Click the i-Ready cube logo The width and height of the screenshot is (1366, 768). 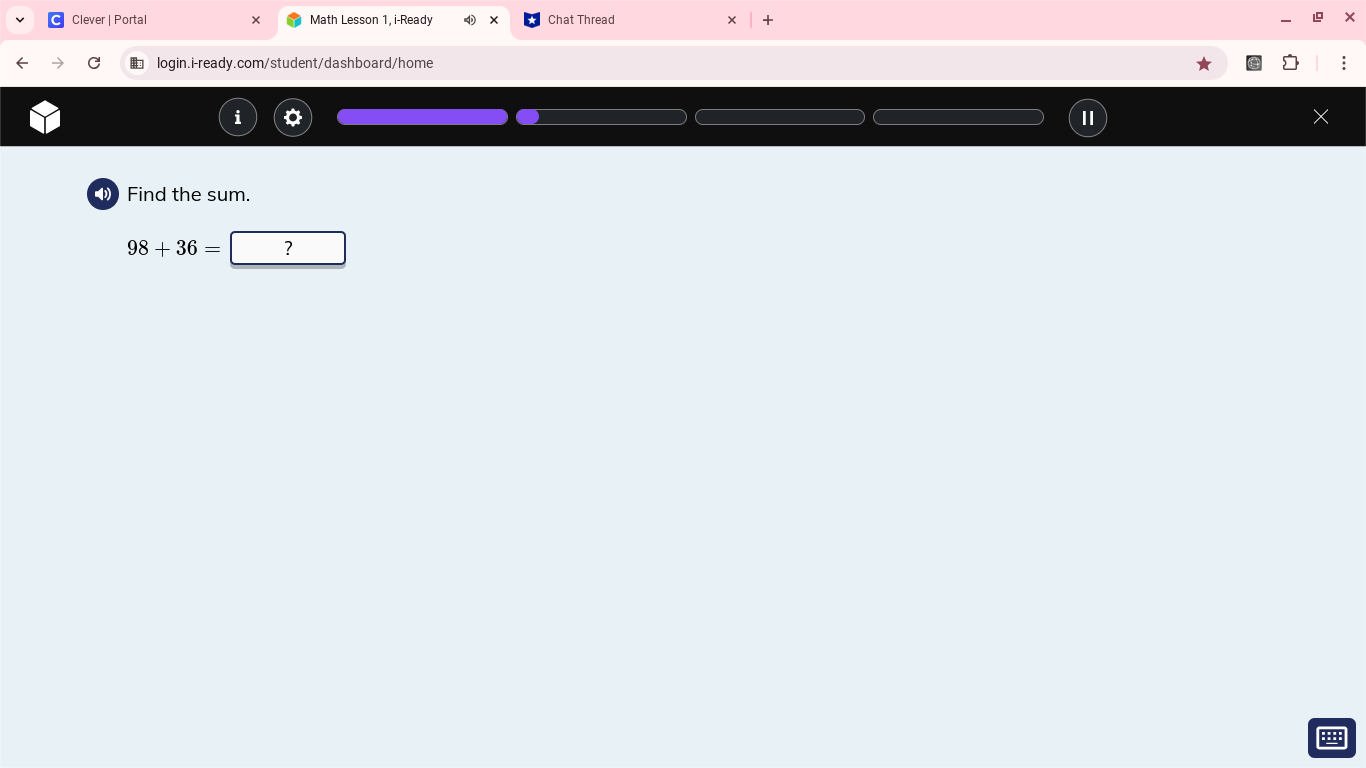(45, 117)
